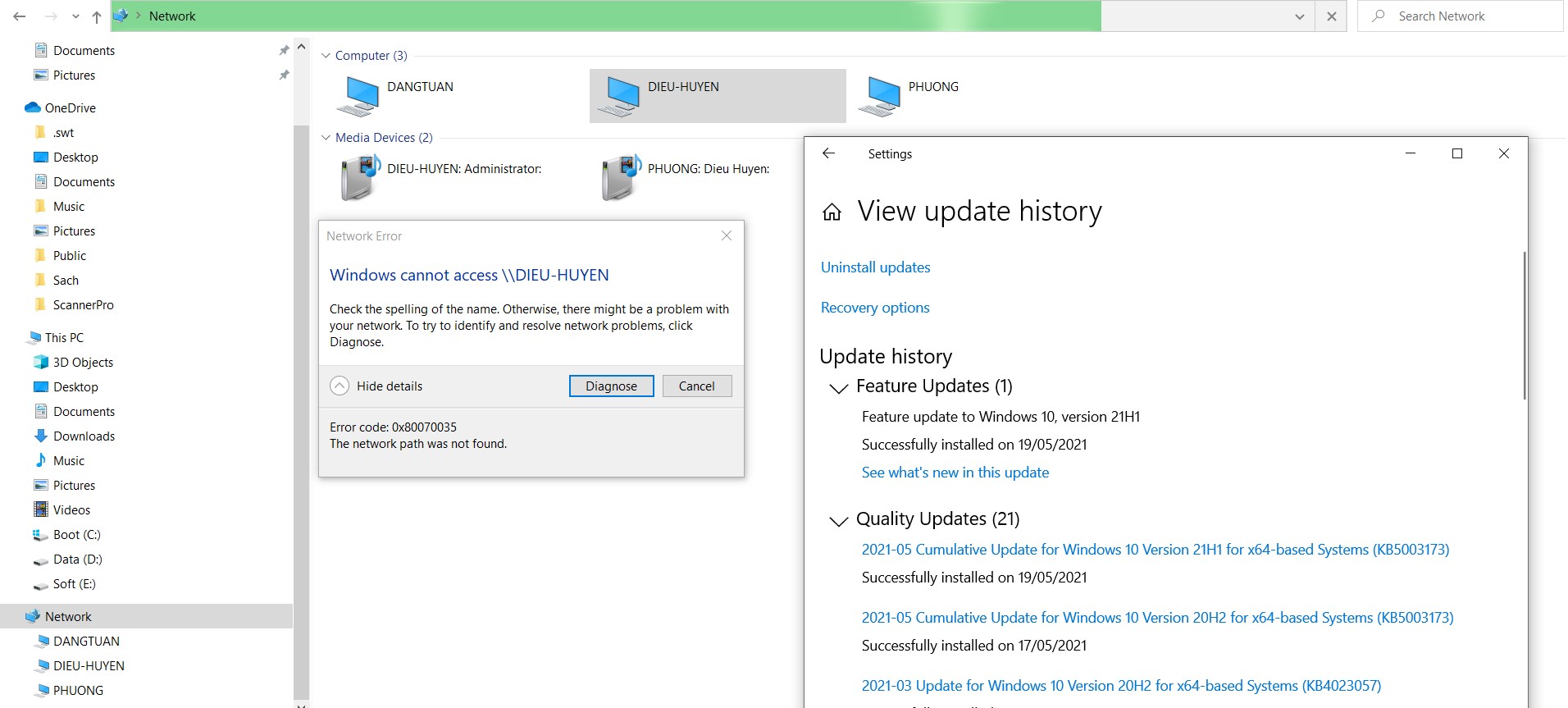1568x708 pixels.
Task: Open the PHUONG computer icon
Action: (x=879, y=96)
